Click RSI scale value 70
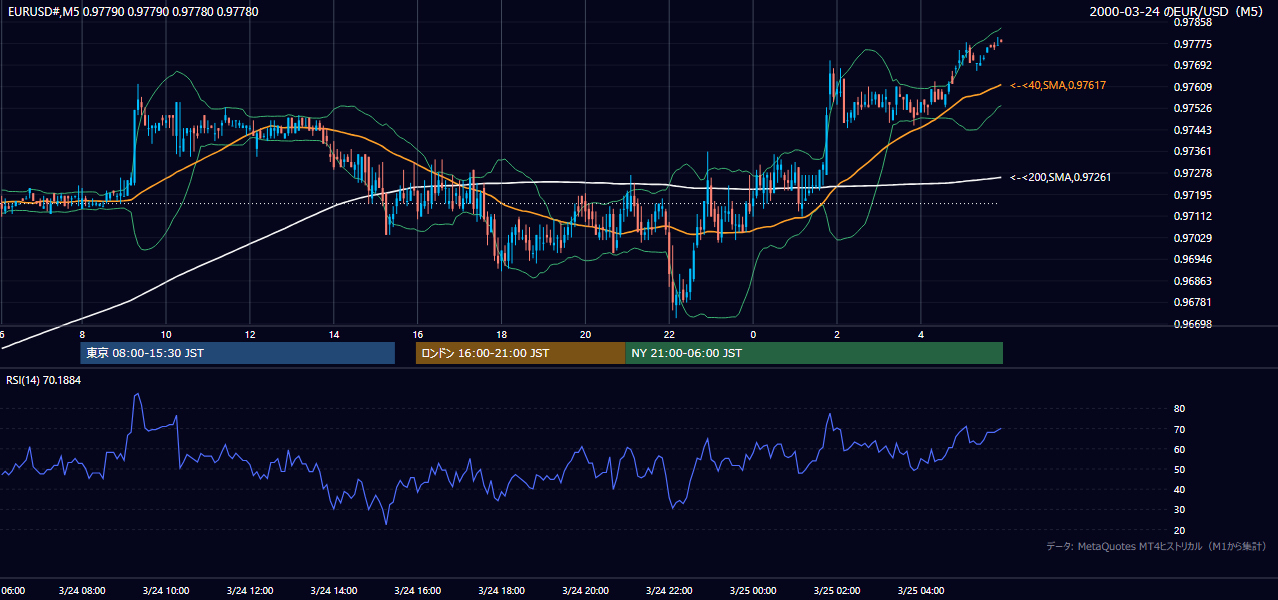This screenshot has height=600, width=1278. [1179, 429]
